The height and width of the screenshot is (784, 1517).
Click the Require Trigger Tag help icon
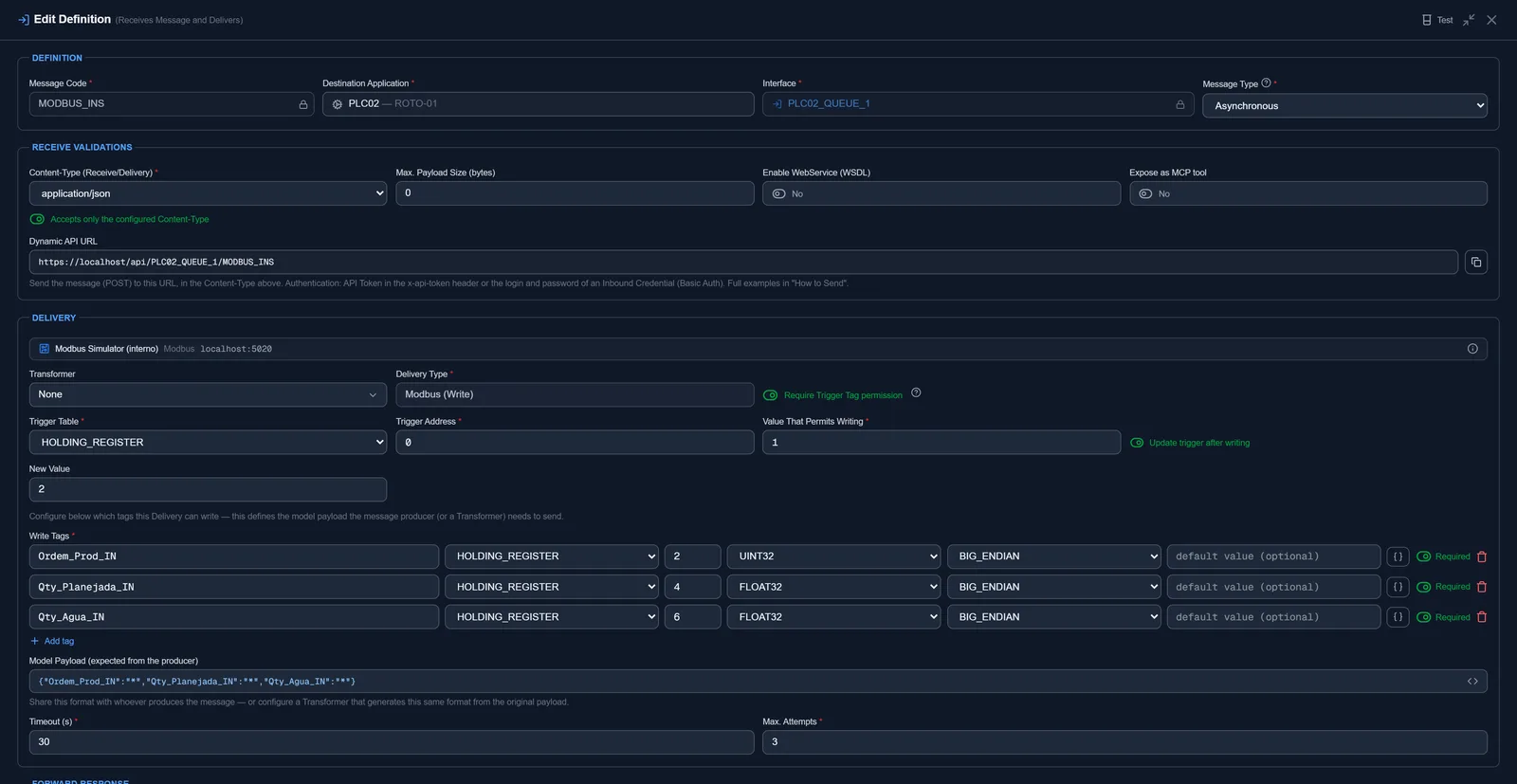point(916,393)
